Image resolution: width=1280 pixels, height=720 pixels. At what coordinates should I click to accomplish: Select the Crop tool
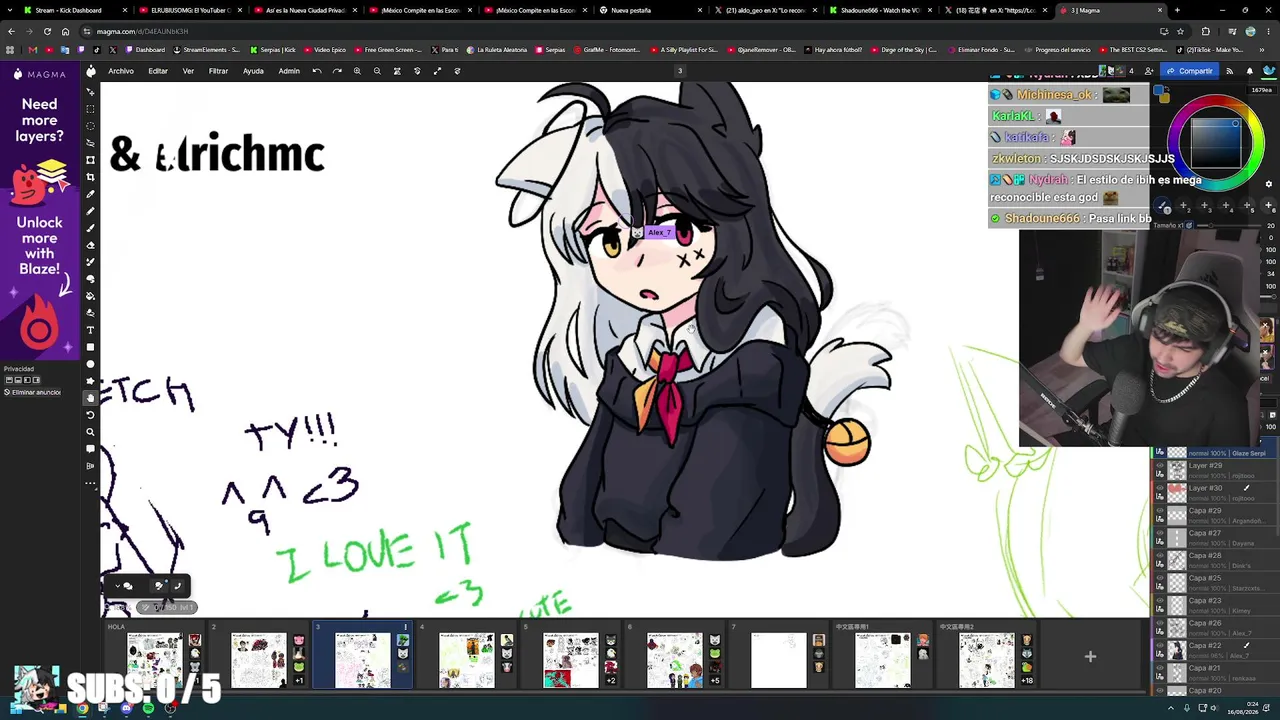(90, 177)
